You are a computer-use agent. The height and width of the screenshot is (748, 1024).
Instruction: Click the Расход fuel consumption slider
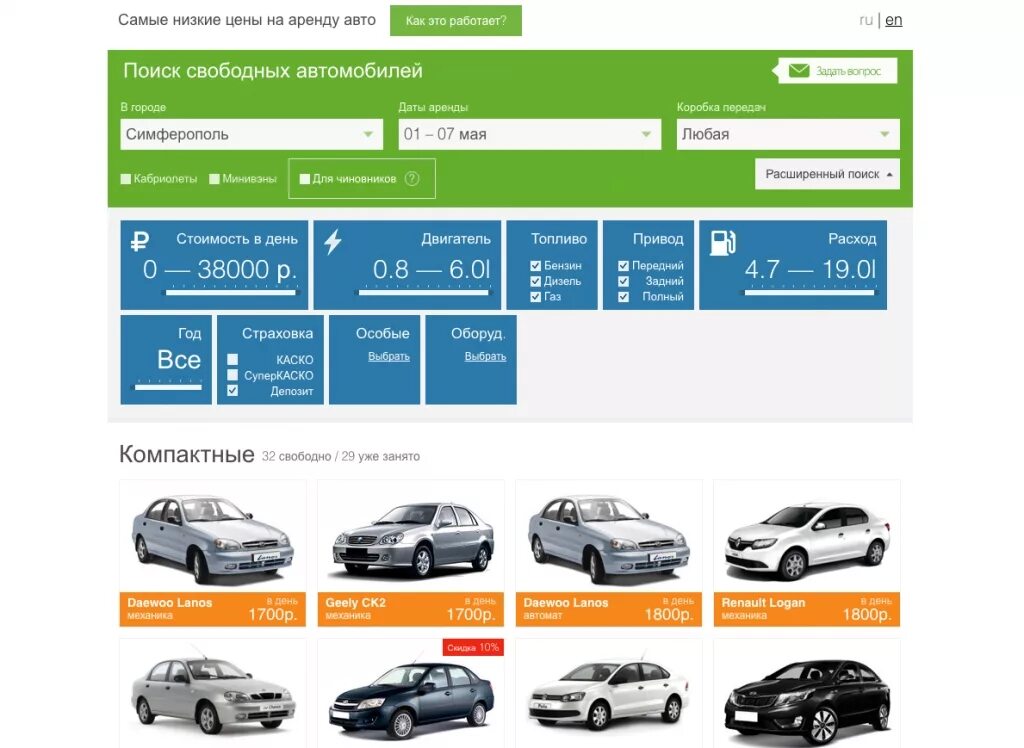pyautogui.click(x=810, y=293)
